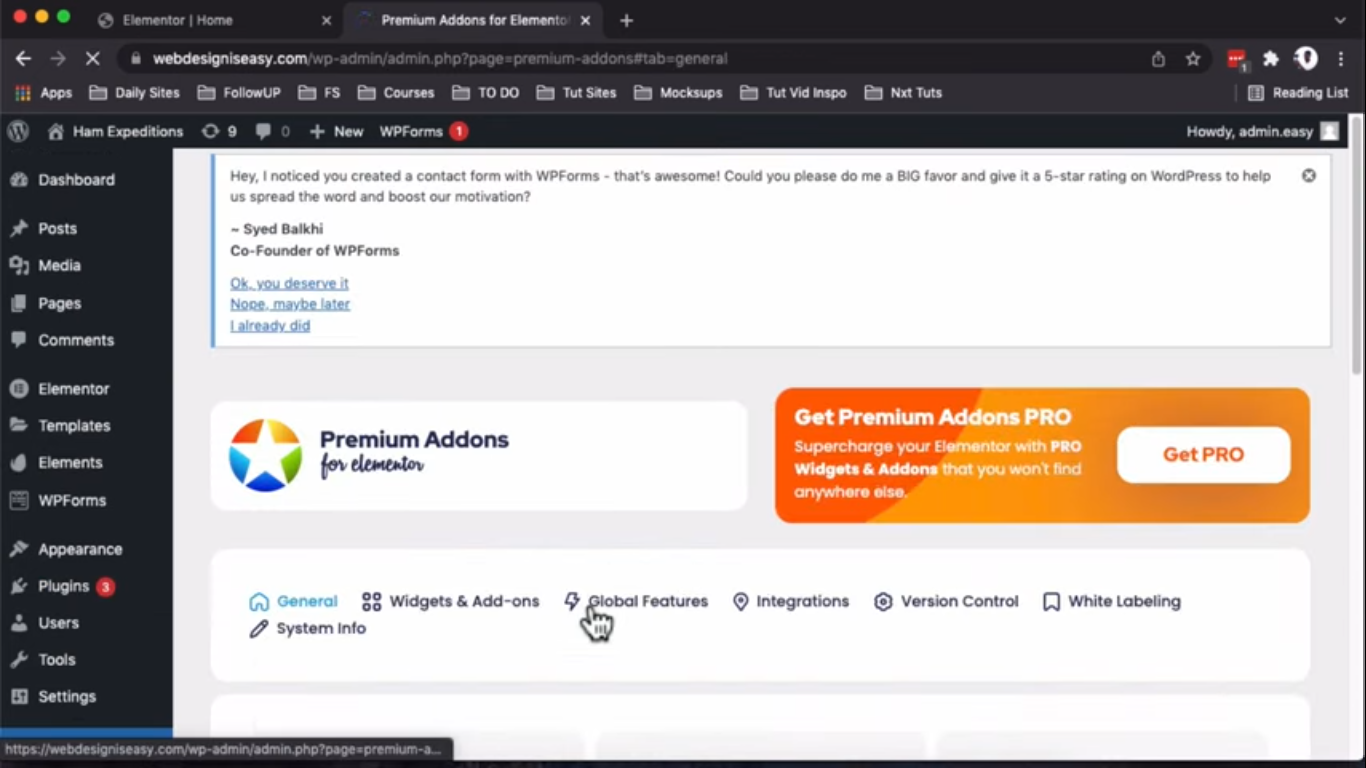Open the + New admin bar menu
Screen dimensions: 1366x768
[336, 131]
